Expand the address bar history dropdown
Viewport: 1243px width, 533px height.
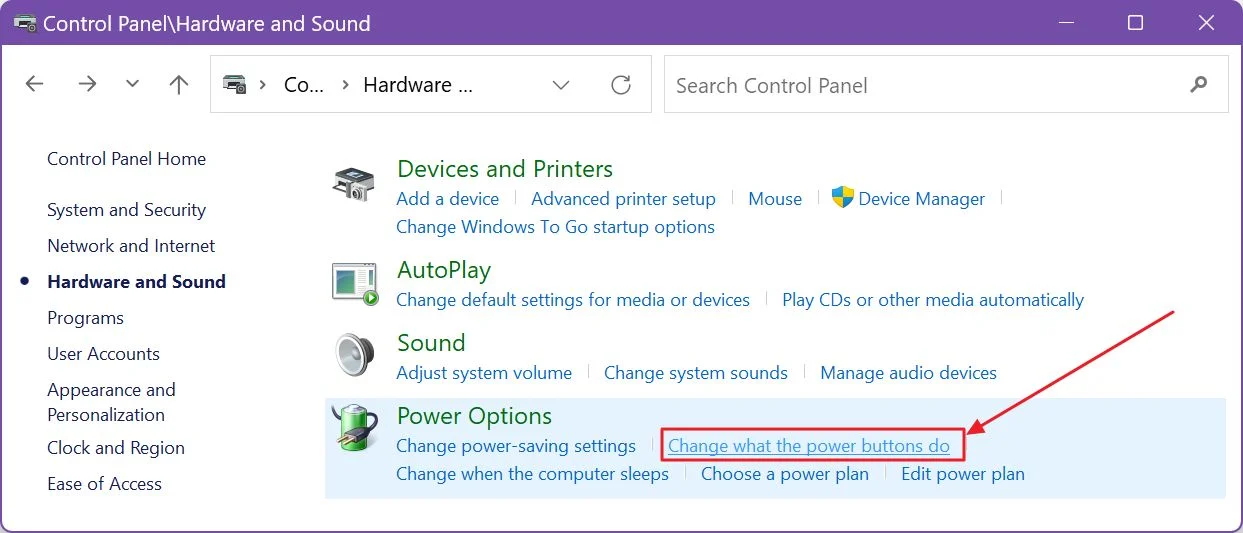click(561, 85)
